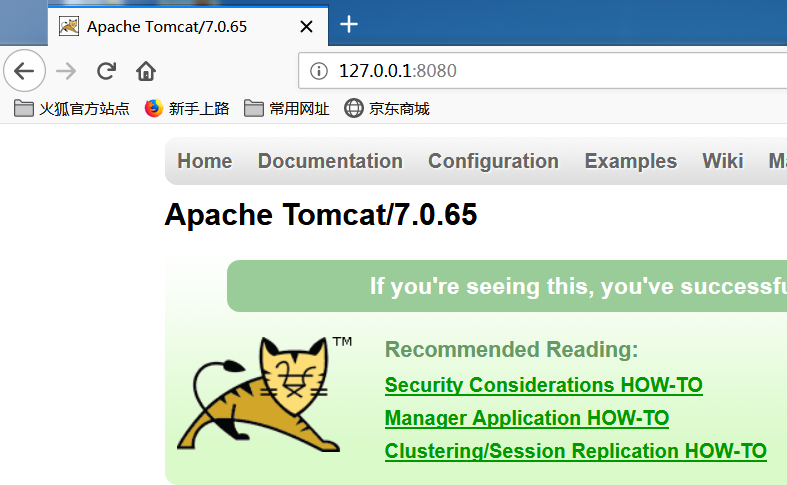Open a new tab with the plus icon
Screen dimensions: 787x485
(349, 24)
